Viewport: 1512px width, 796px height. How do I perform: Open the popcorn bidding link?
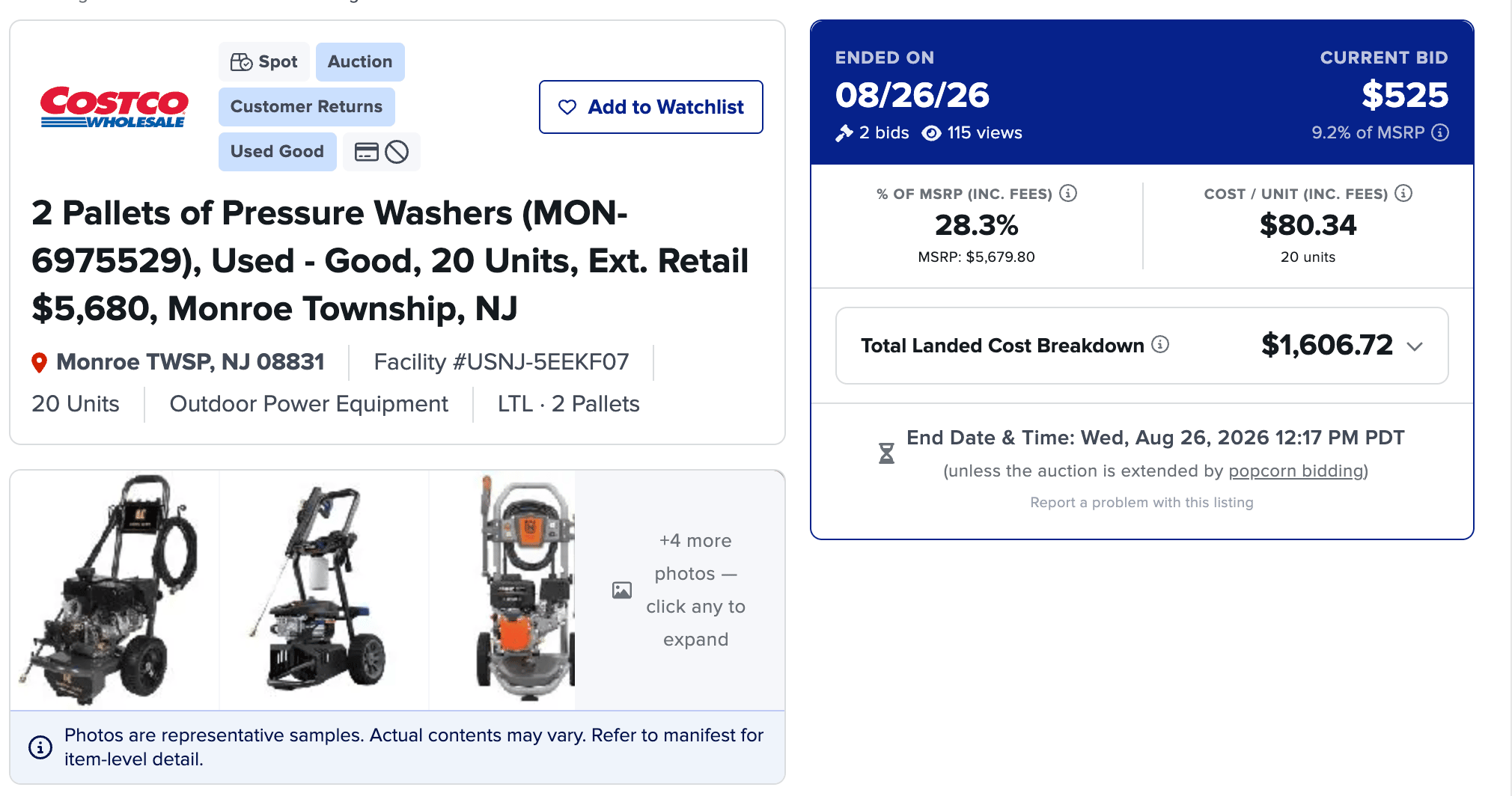pos(1296,471)
